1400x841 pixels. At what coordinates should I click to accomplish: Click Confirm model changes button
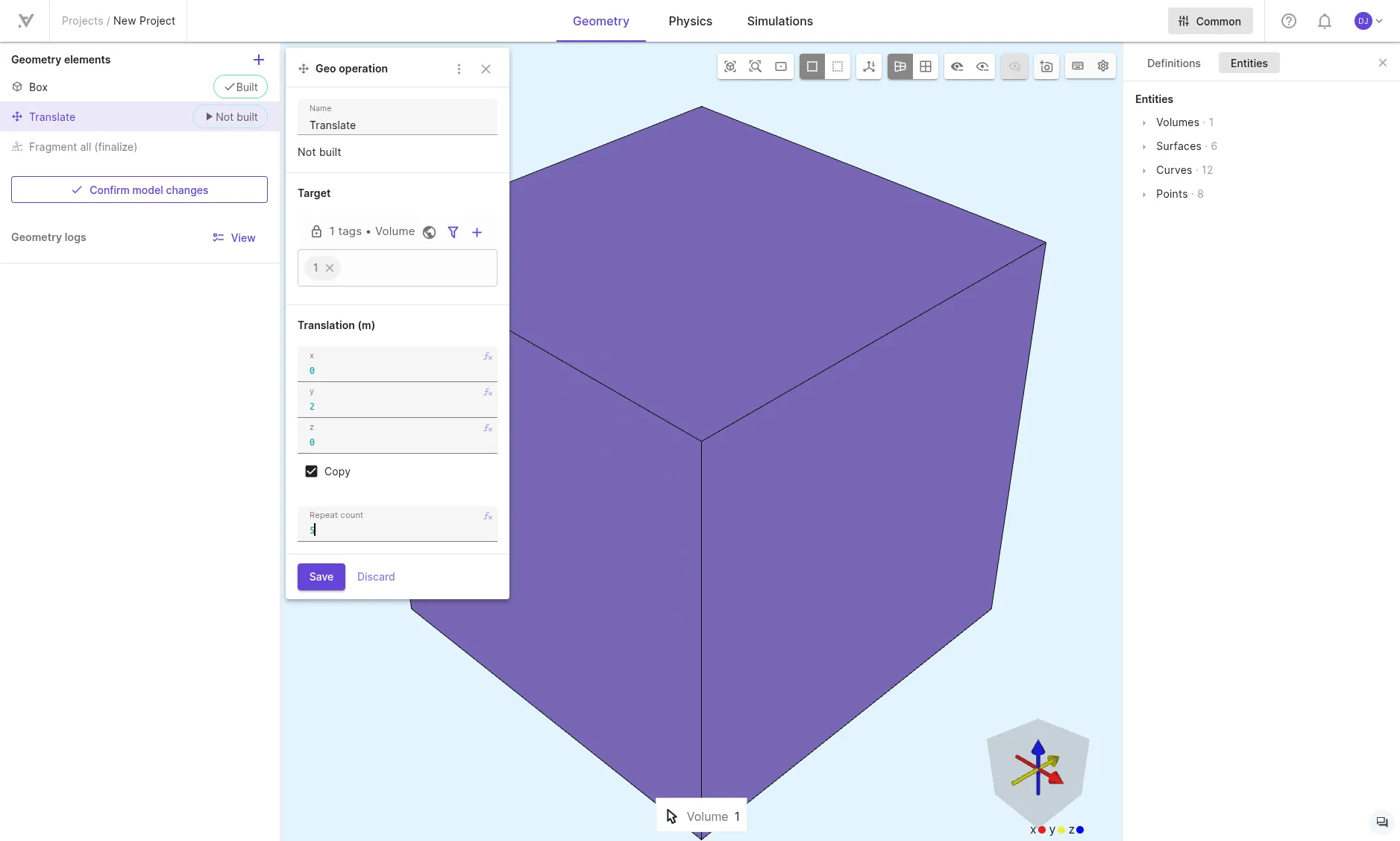(139, 190)
